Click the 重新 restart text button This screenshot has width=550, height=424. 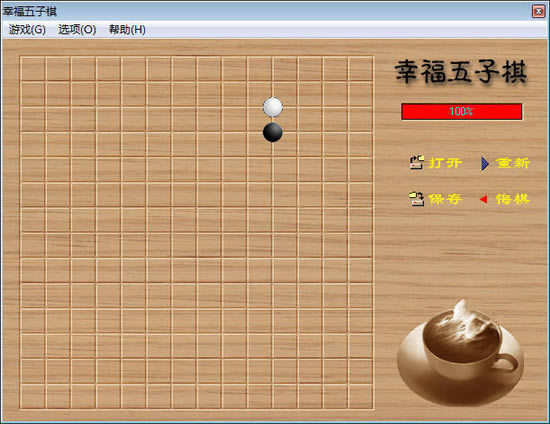tap(512, 163)
